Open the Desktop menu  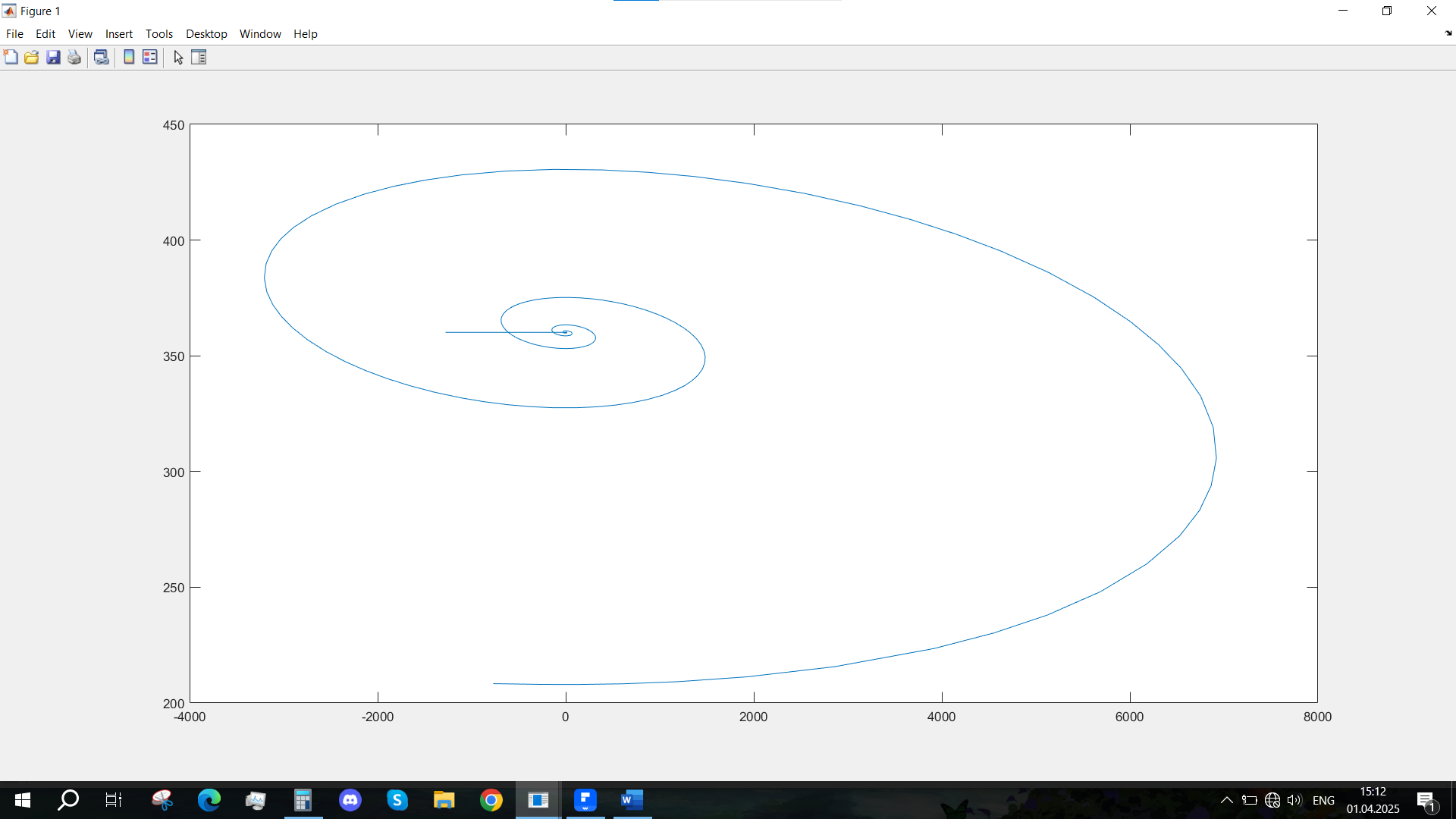(x=206, y=34)
